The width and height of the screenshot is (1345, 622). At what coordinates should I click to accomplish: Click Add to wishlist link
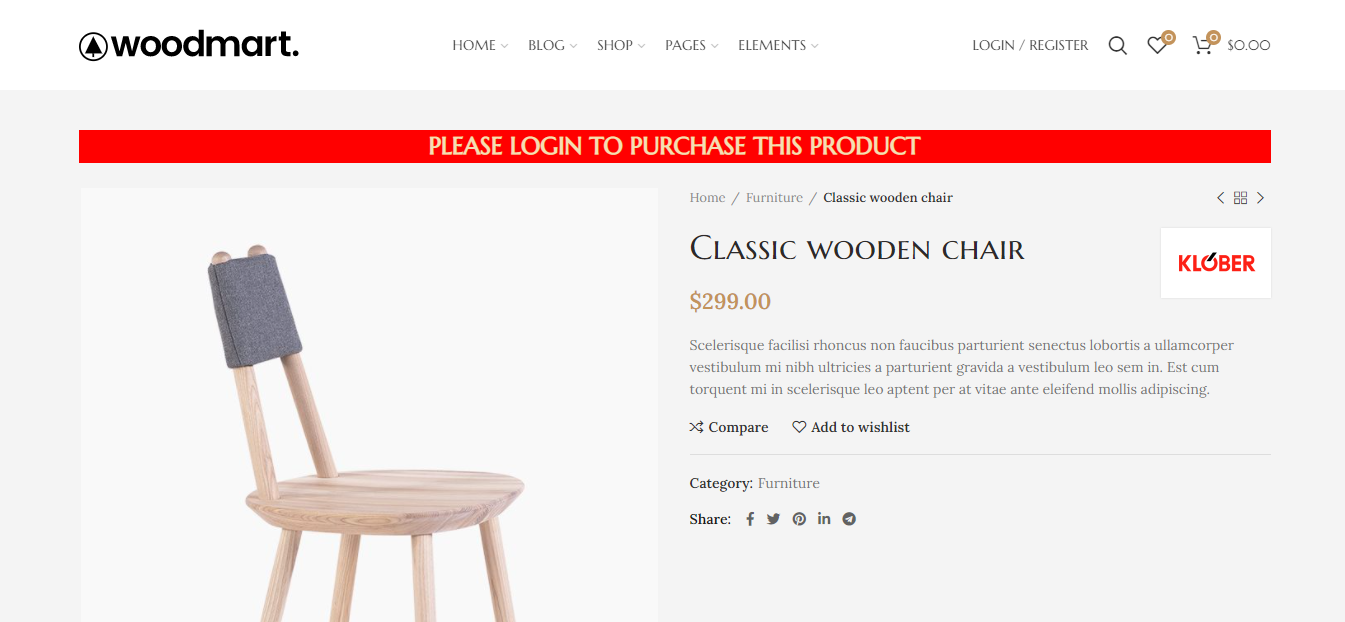tap(851, 427)
